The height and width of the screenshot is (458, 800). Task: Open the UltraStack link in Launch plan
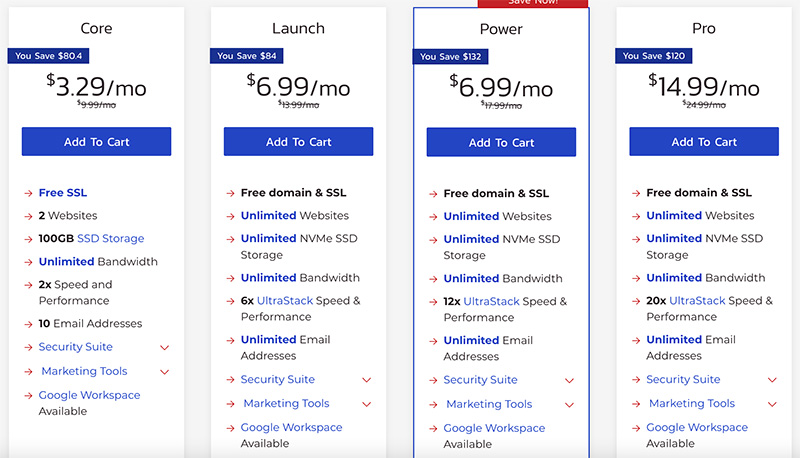(285, 300)
